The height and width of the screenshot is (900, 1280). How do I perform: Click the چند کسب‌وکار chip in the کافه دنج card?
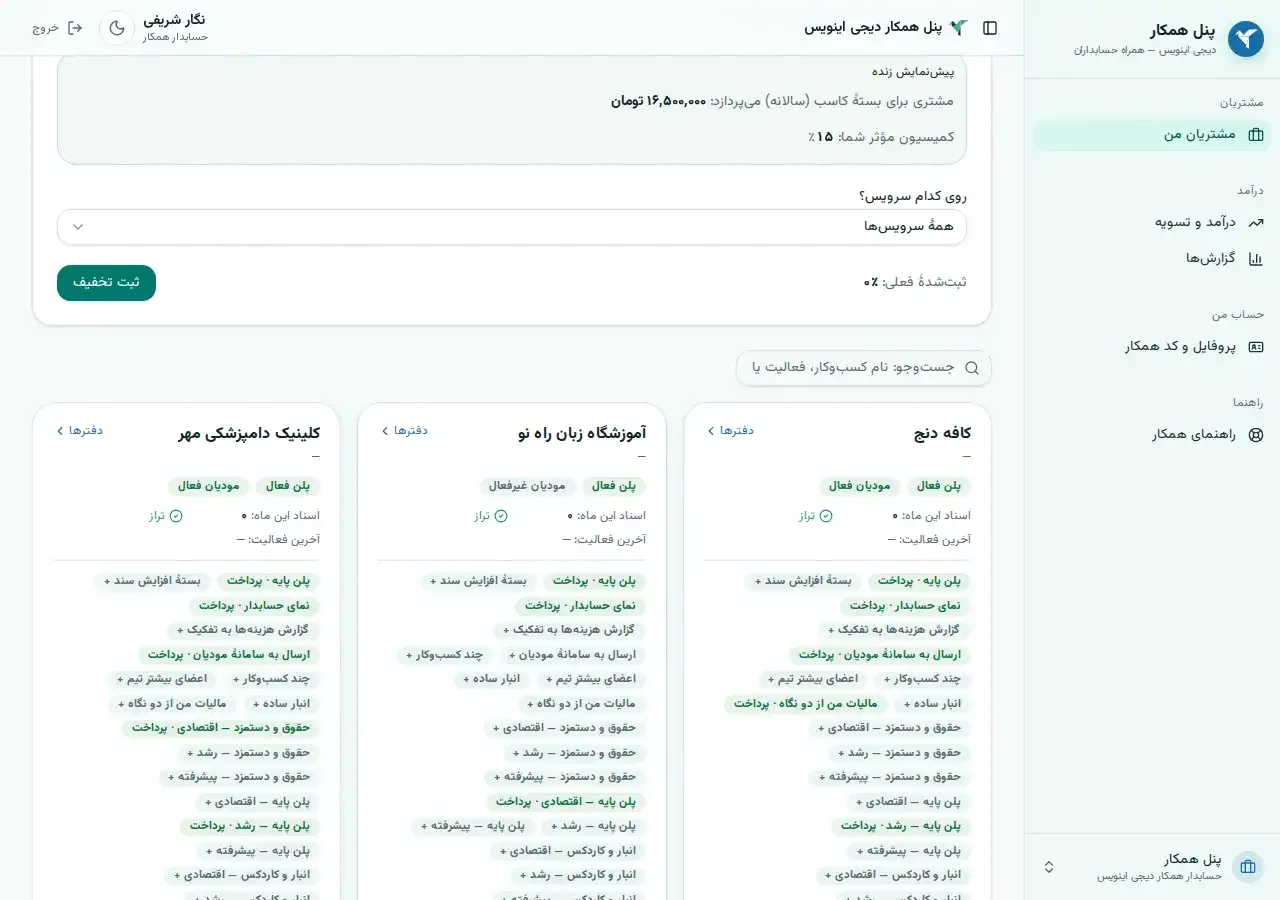[923, 679]
